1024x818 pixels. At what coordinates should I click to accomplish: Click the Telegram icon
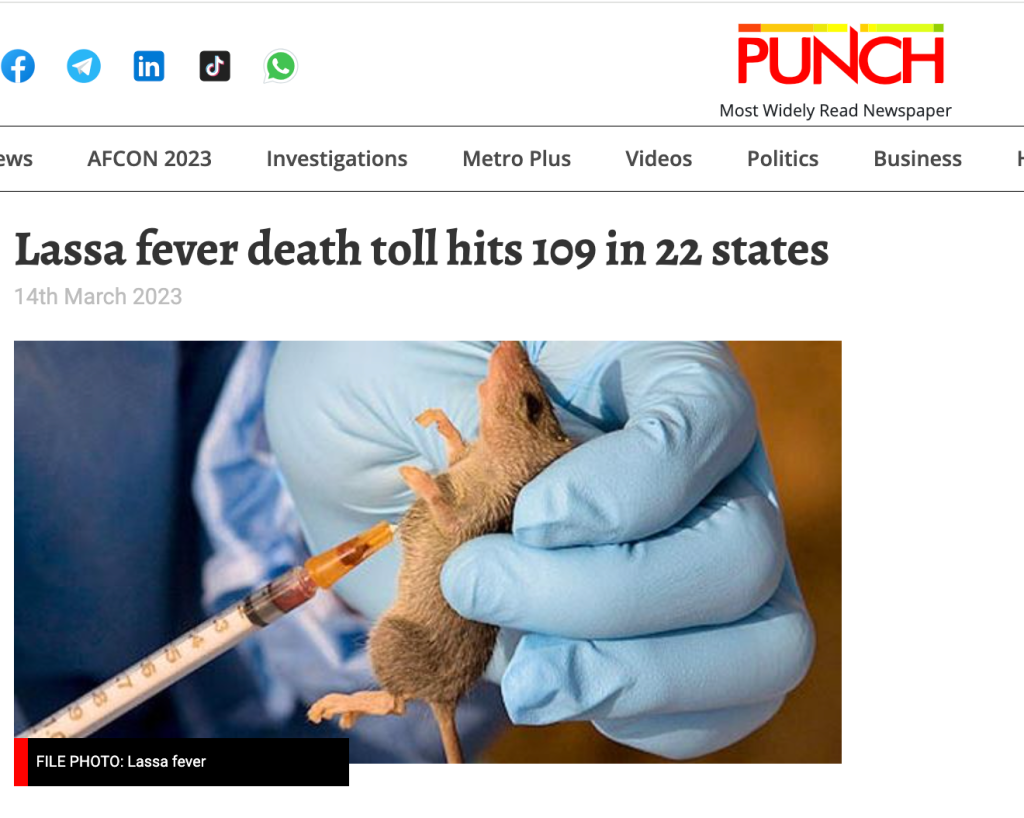[x=84, y=66]
